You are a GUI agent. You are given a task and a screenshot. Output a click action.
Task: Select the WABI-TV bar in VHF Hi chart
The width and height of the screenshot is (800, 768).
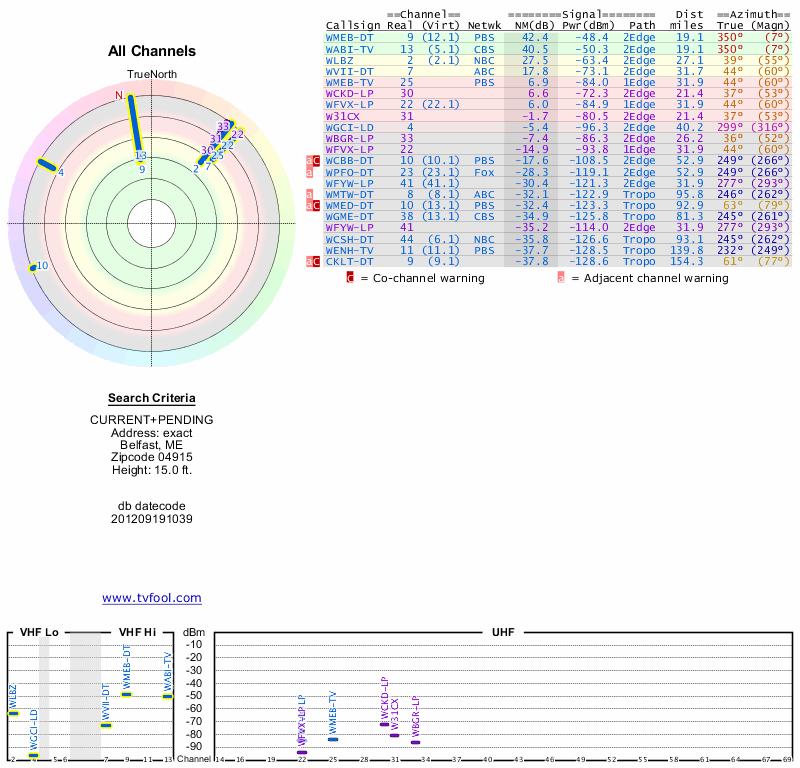[168, 696]
